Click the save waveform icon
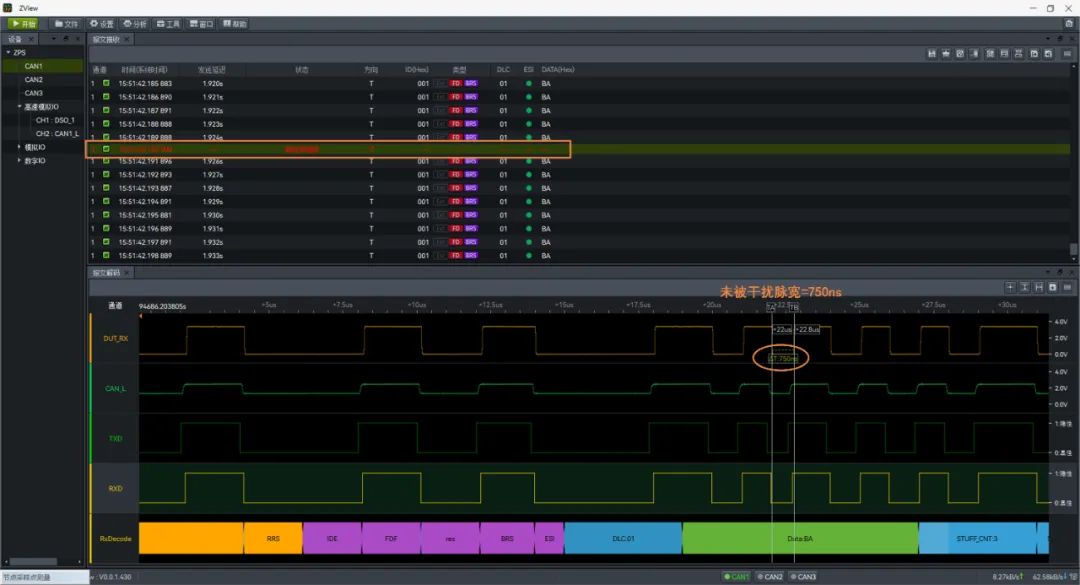 tap(1052, 287)
